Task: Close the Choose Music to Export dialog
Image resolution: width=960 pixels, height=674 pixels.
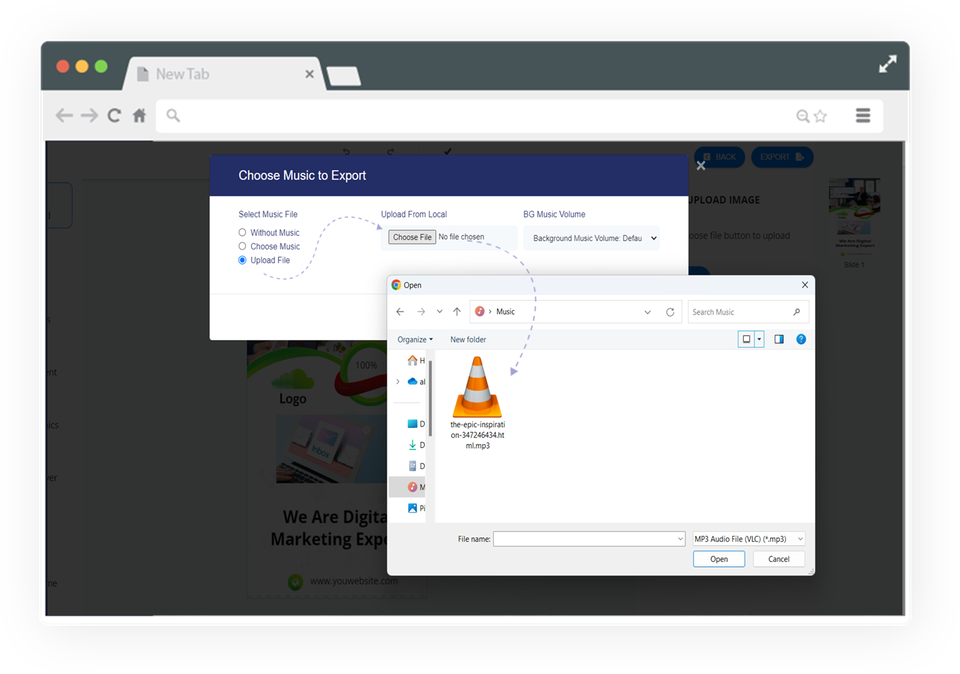Action: coord(701,165)
